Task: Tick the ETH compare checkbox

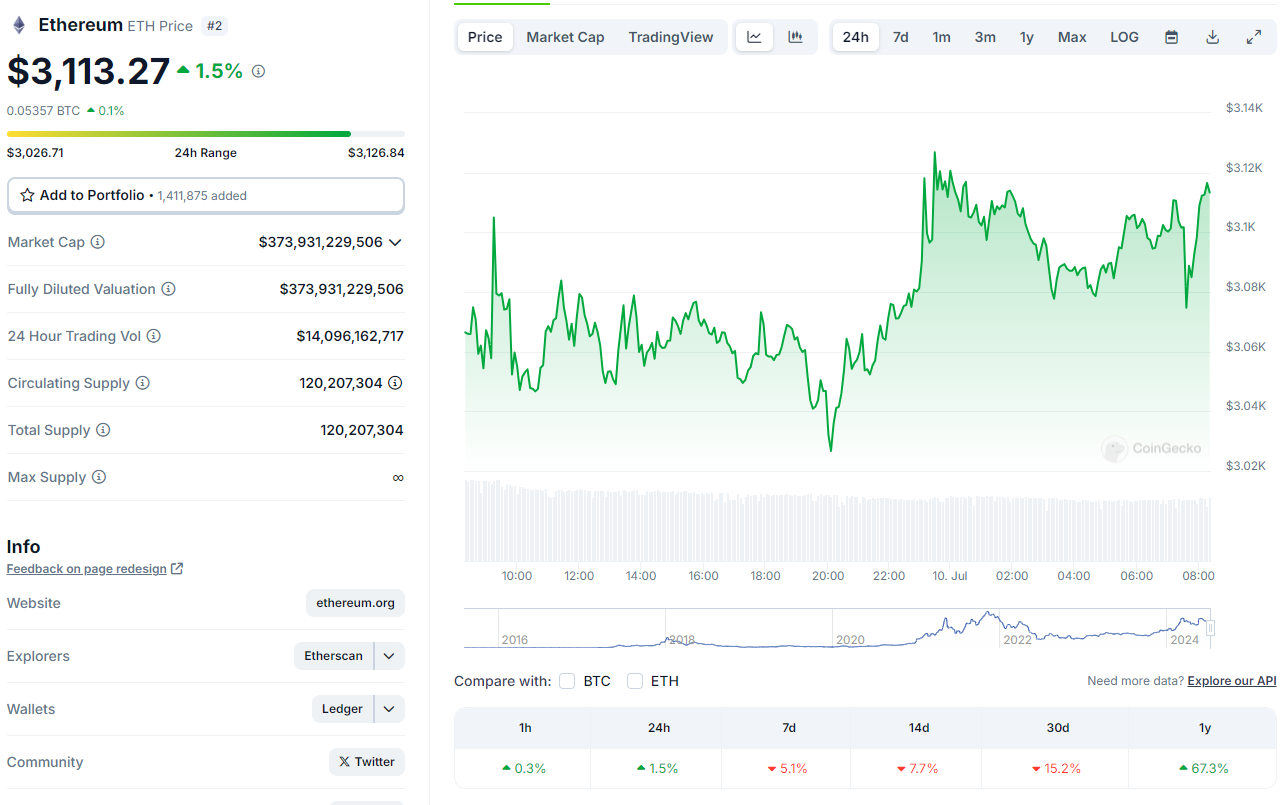Action: [x=635, y=681]
